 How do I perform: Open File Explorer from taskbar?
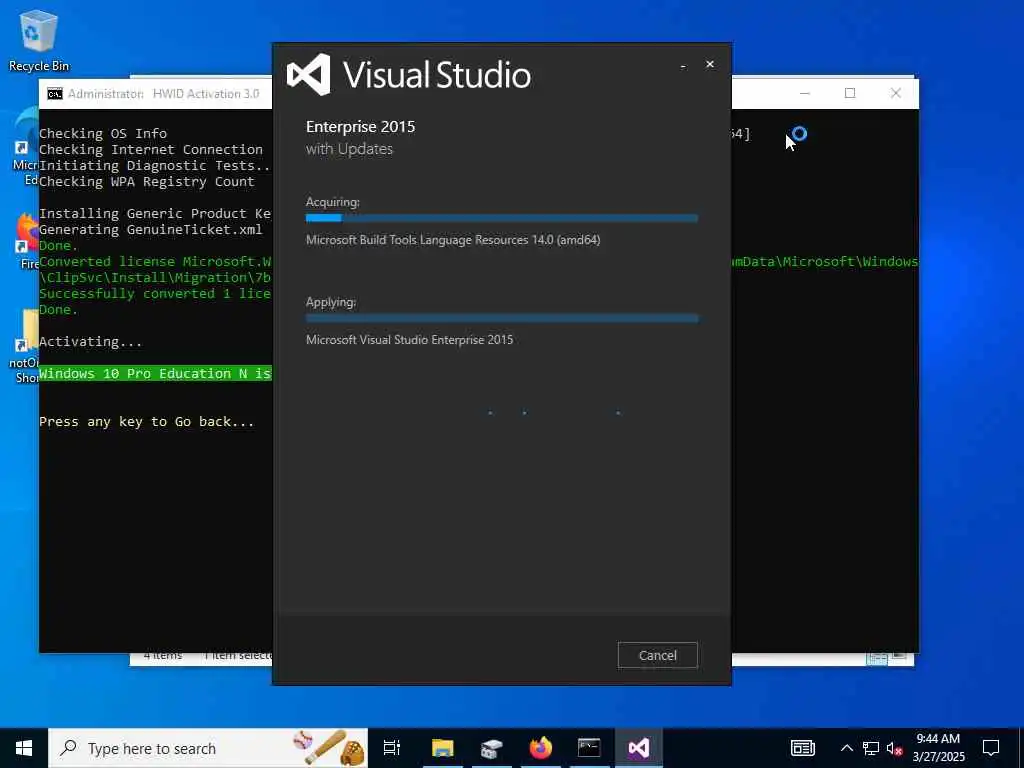tap(442, 748)
